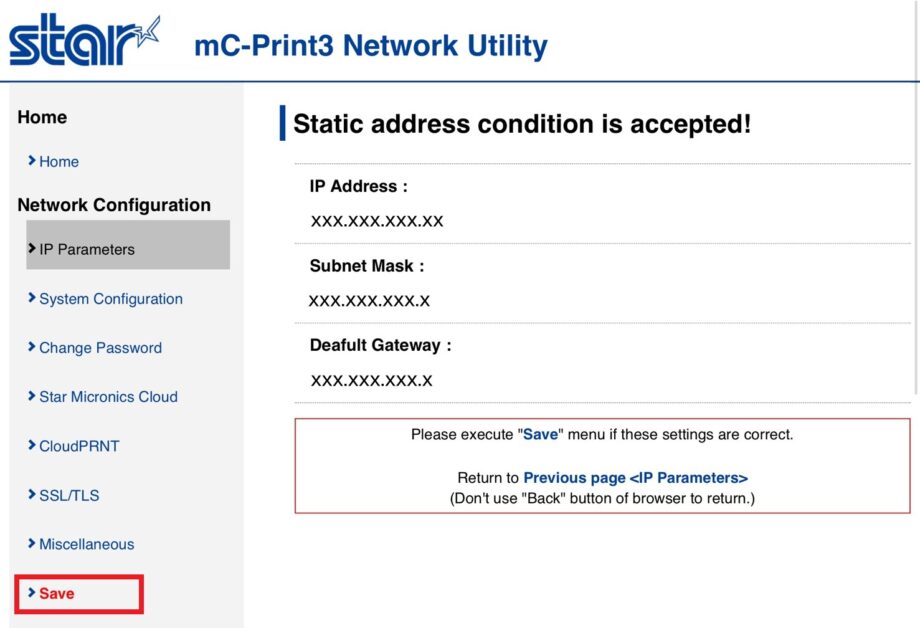
Task: Select IP Parameters menu item
Action: pos(87,250)
